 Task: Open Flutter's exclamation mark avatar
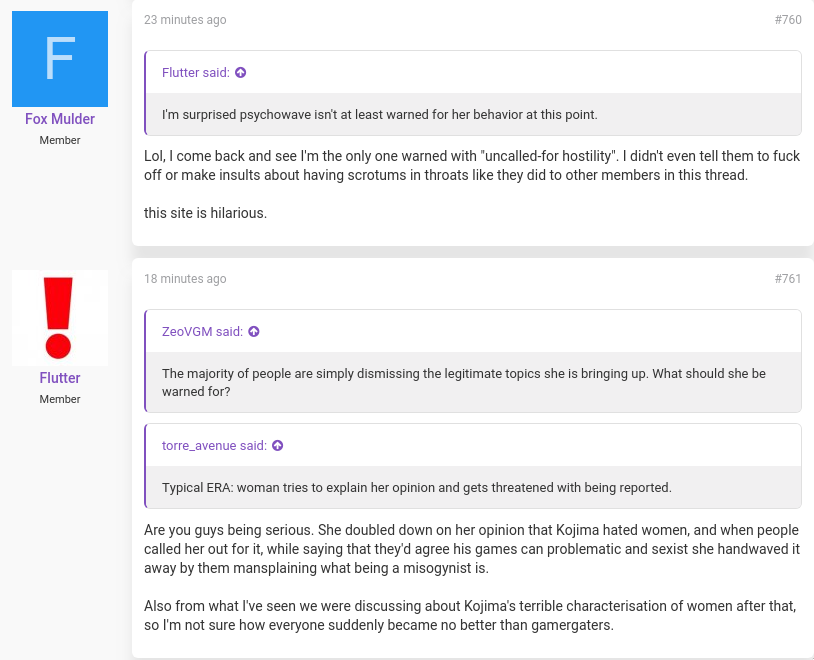[x=60, y=318]
